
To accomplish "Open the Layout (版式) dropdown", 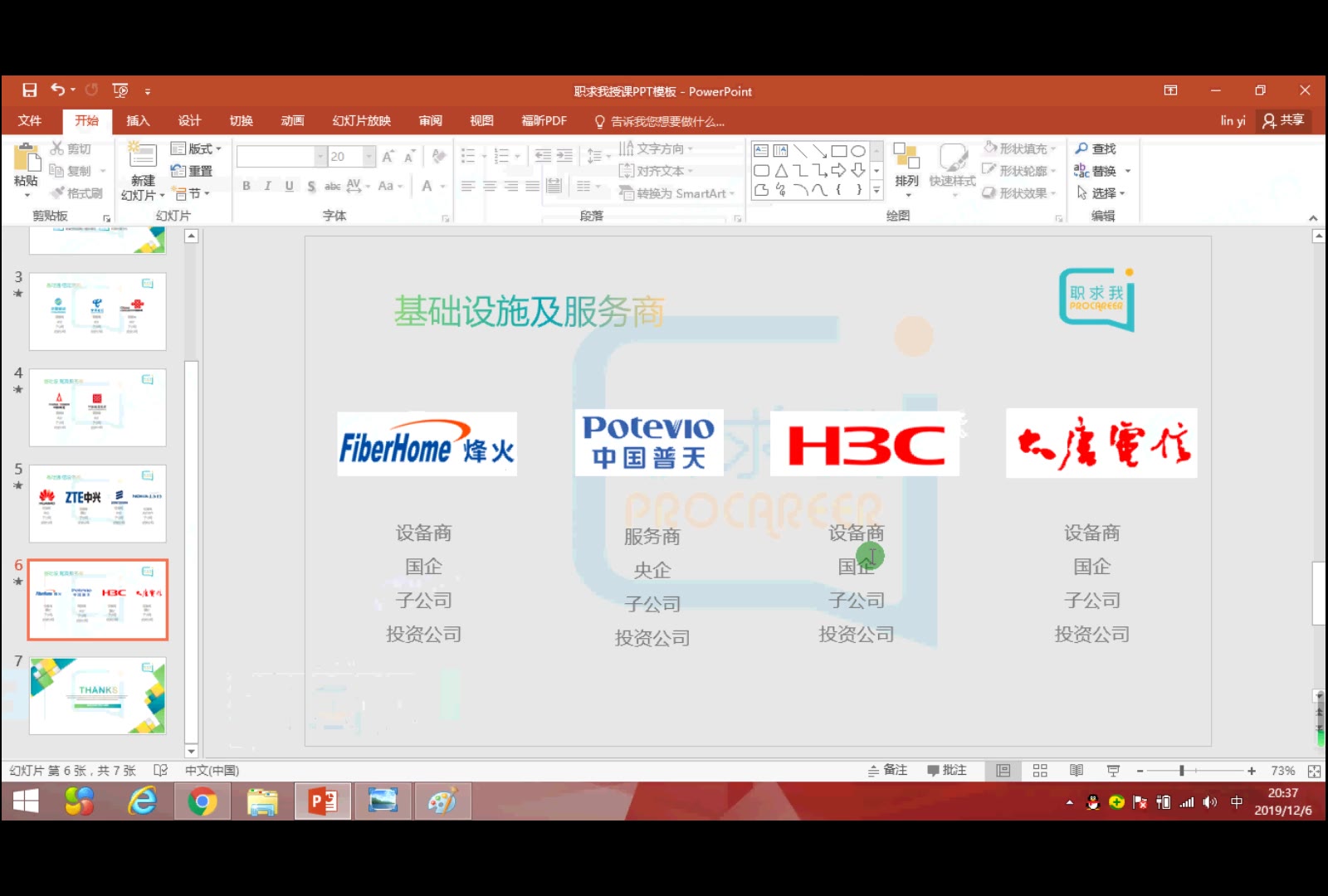I will click(197, 149).
